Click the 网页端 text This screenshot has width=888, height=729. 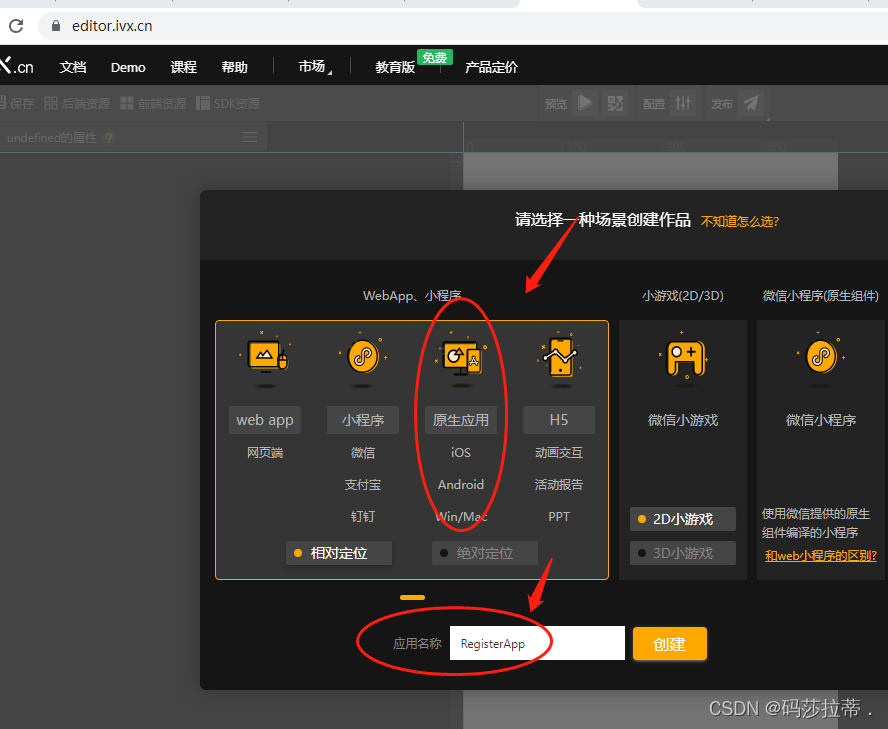click(265, 453)
